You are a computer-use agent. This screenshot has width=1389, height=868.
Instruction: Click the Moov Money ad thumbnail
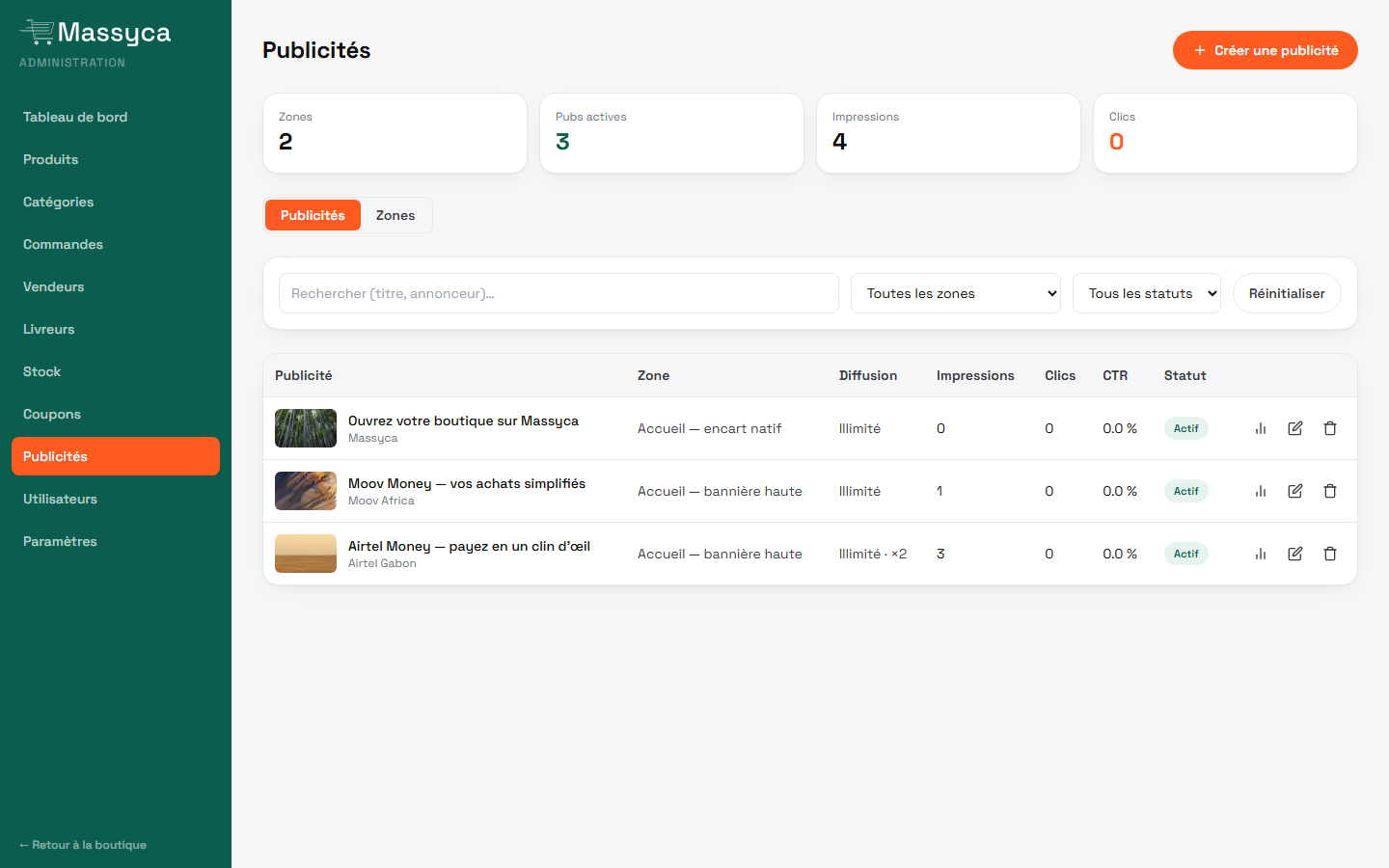[x=306, y=491]
